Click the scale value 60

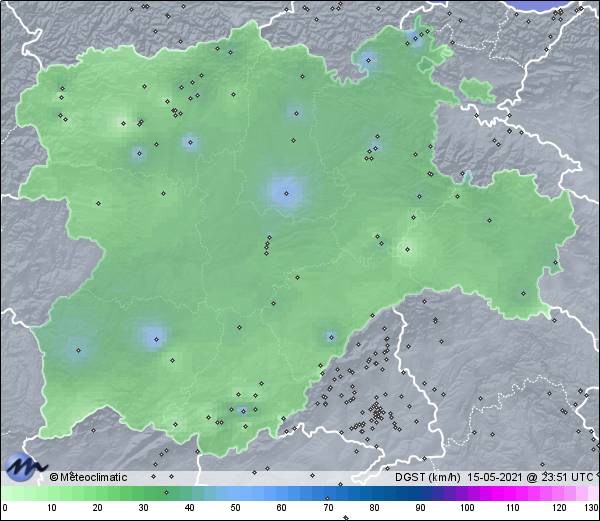point(282,508)
